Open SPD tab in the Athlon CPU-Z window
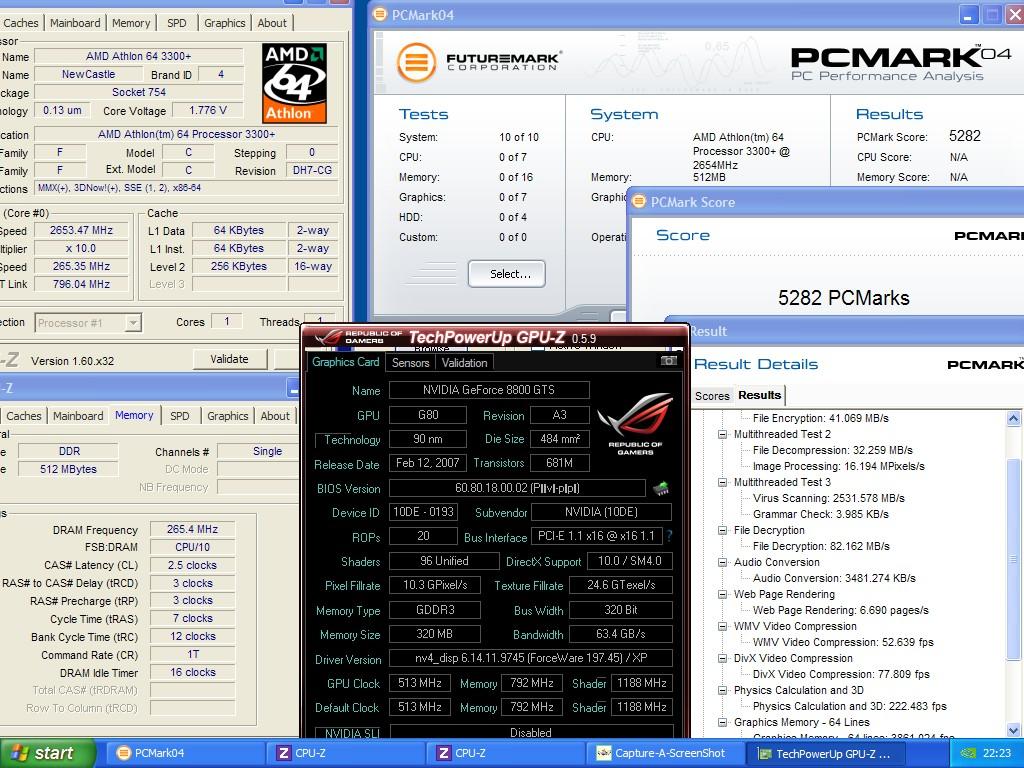This screenshot has width=1024, height=768. pos(176,23)
